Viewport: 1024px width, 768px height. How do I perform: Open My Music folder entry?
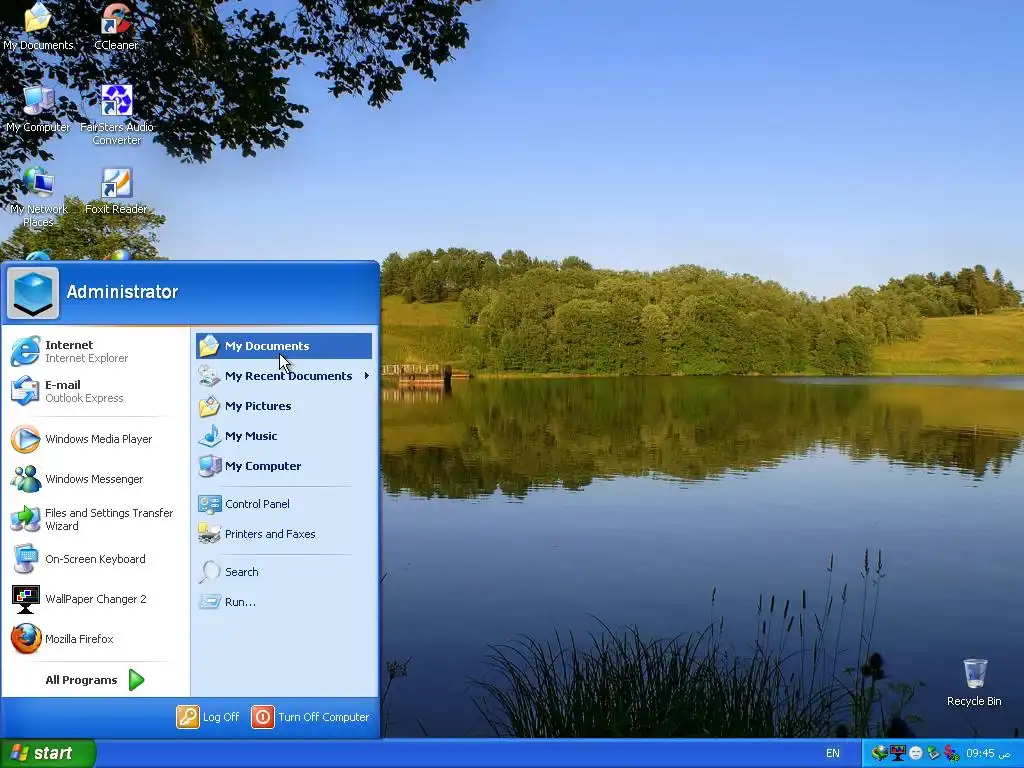click(283, 436)
